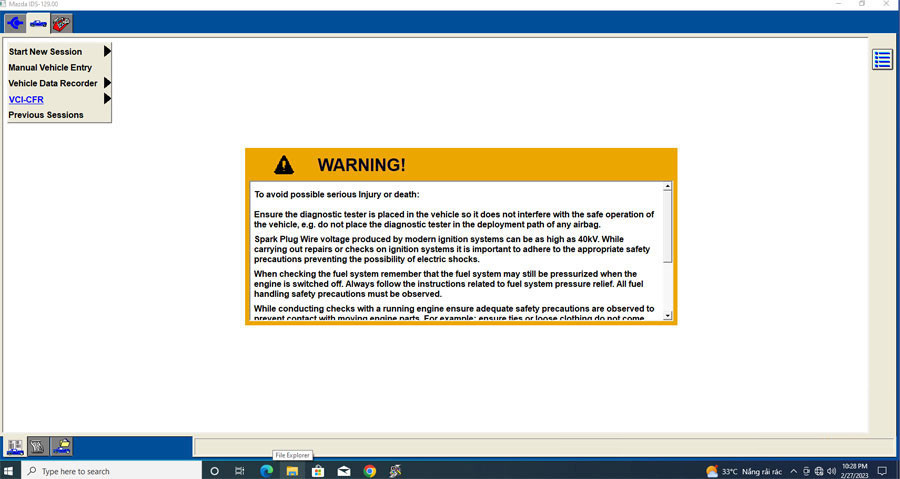Click the warning text scrollbar down arrow
The height and width of the screenshot is (479, 900).
(x=667, y=316)
